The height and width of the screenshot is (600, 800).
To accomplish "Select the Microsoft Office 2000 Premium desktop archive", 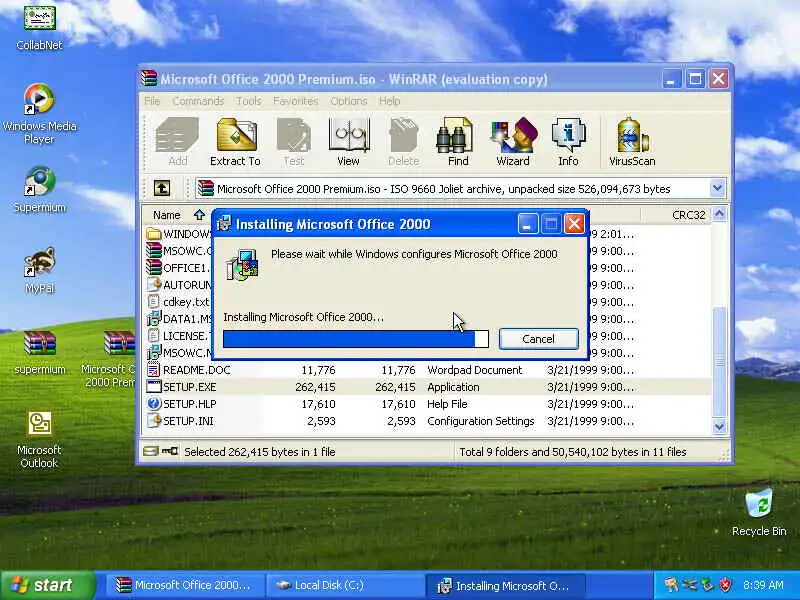I will [110, 359].
